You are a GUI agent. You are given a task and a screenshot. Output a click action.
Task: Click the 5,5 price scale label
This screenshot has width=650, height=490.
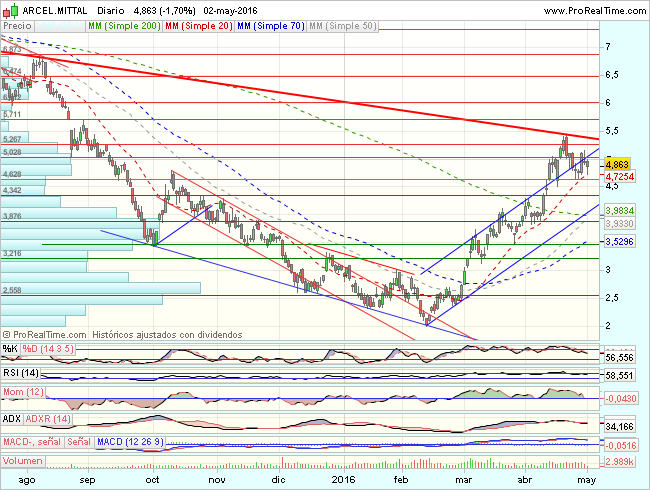tap(611, 131)
